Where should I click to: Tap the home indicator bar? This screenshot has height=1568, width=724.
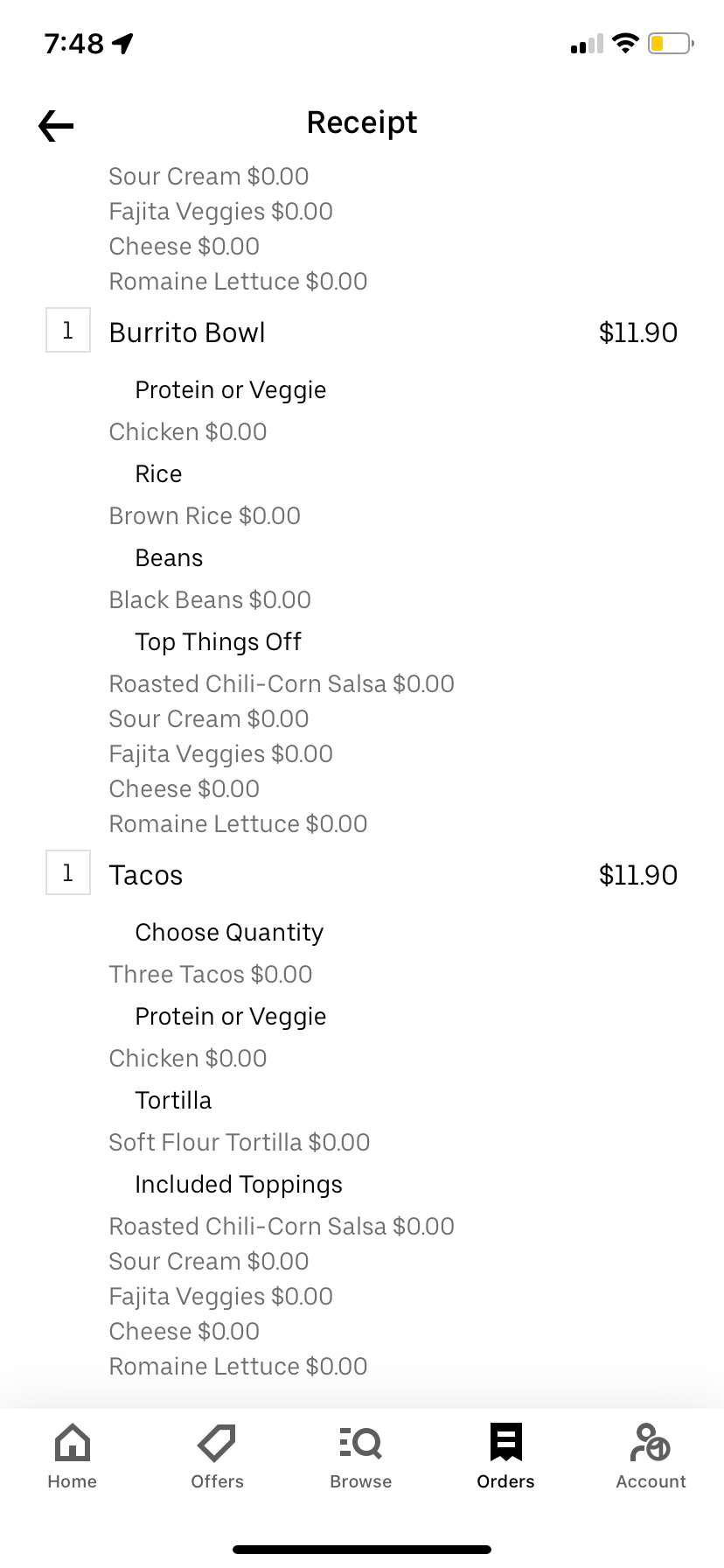[x=362, y=1549]
